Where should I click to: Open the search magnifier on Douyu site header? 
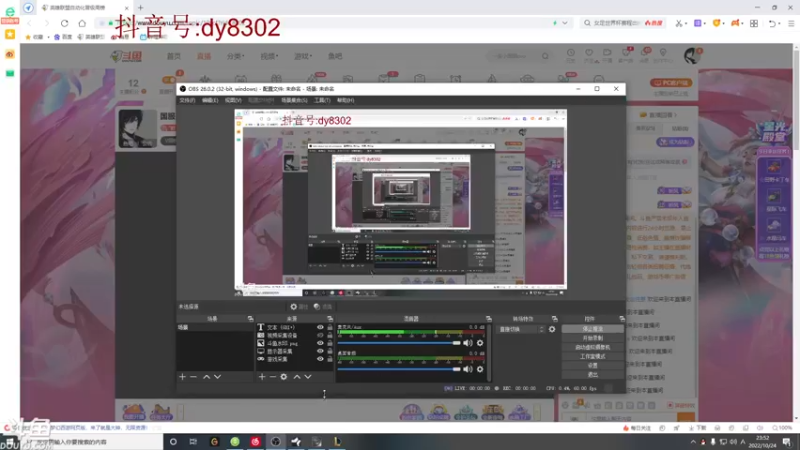click(545, 56)
